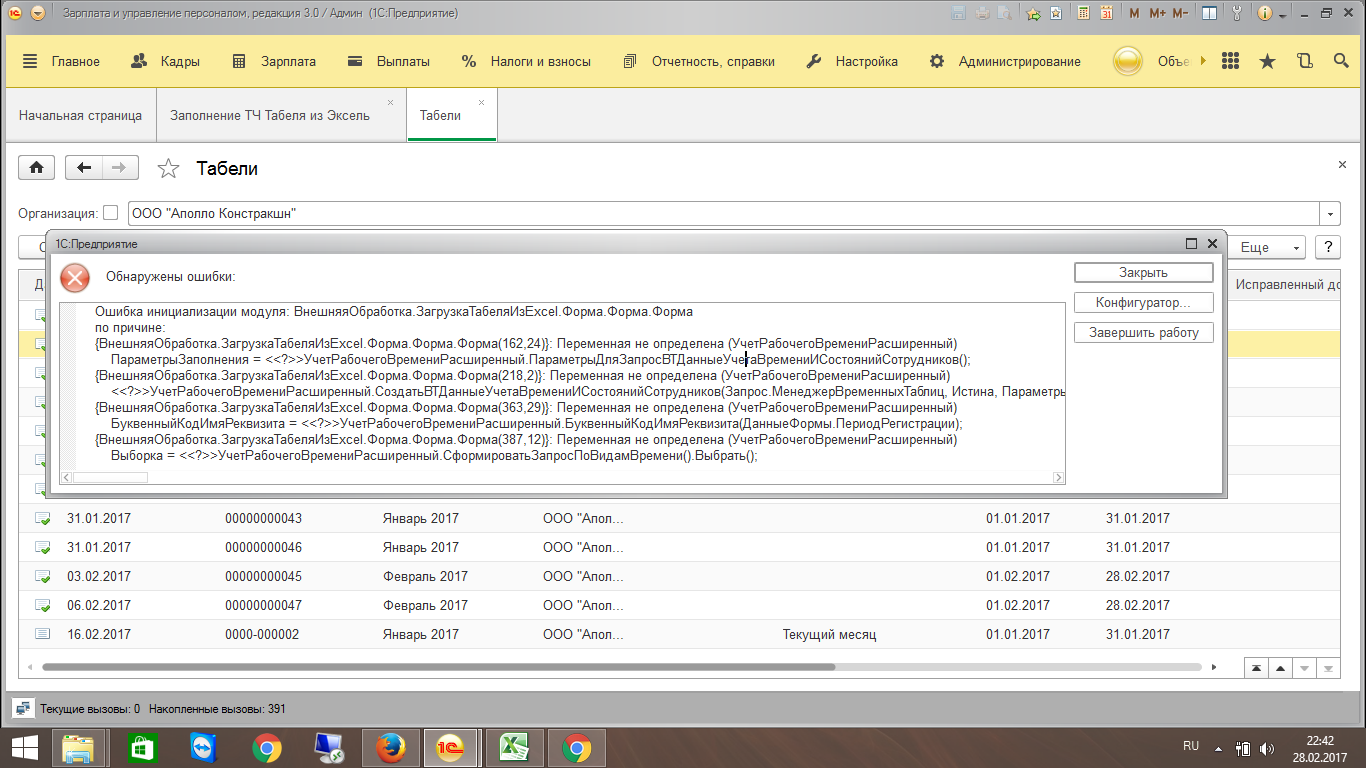Jump to last row list button
The image size is (1366, 768).
pyautogui.click(x=1328, y=668)
